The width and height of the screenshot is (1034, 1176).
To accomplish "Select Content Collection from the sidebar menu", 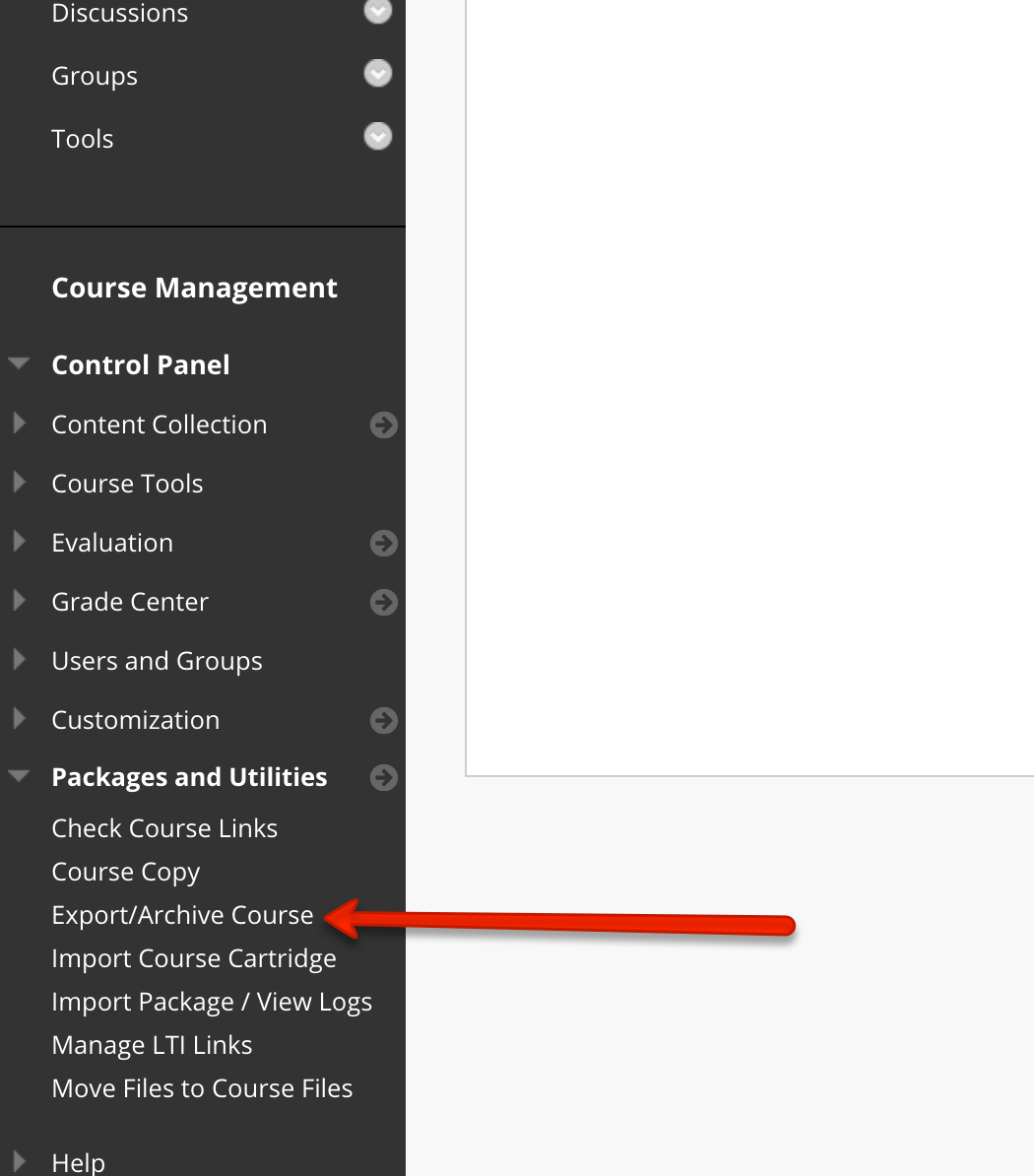I will tap(159, 424).
